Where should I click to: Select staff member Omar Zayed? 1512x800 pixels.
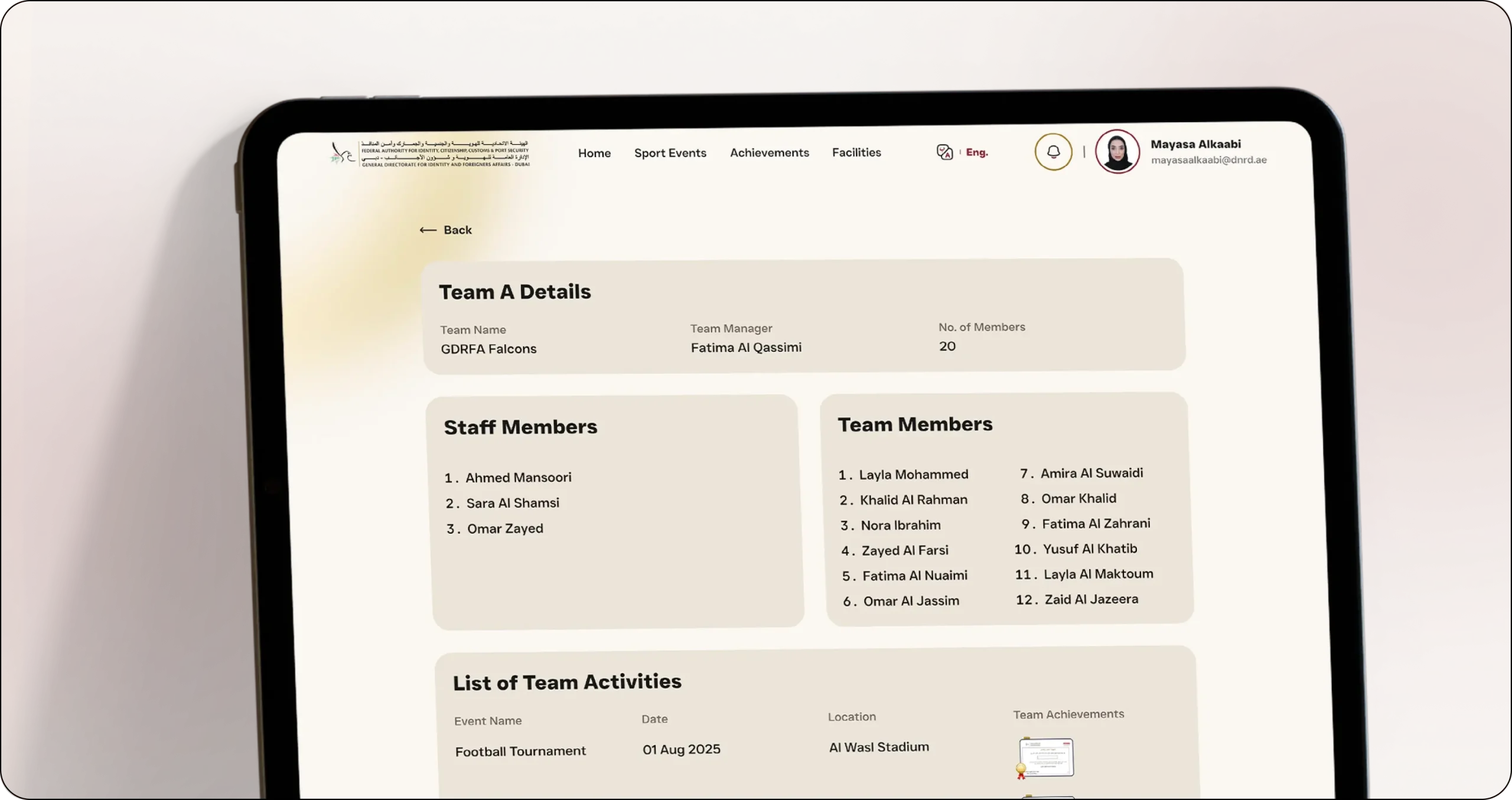(505, 528)
